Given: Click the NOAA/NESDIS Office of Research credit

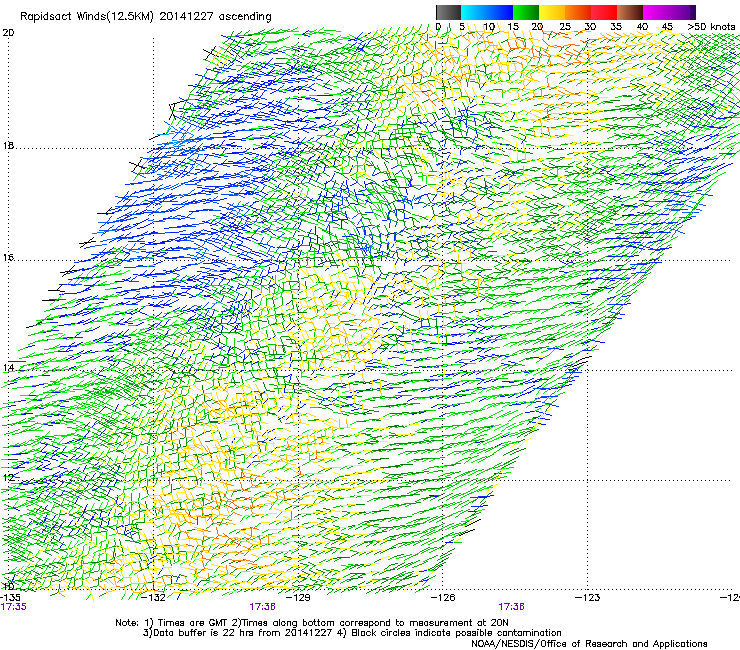Looking at the screenshot, I should 589,643.
